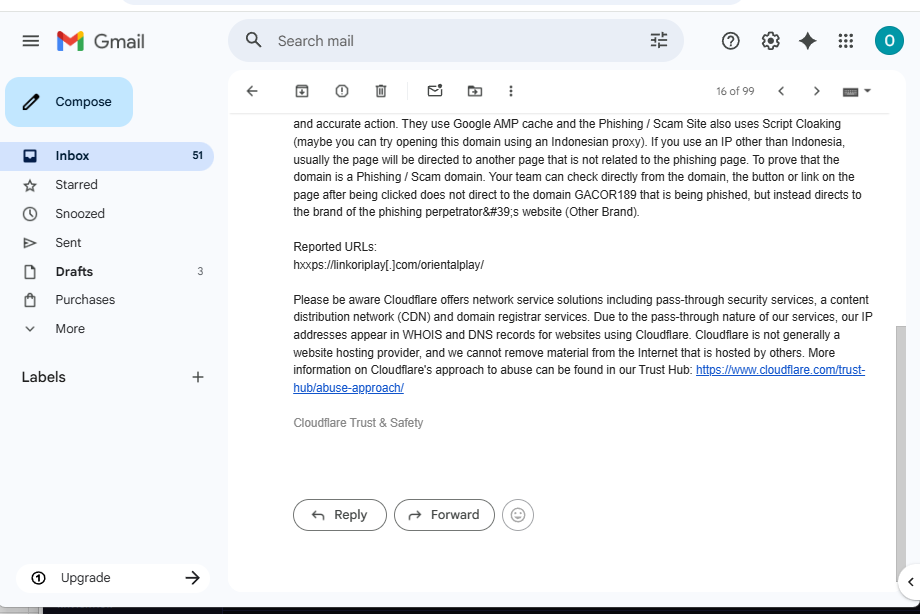Click the email vertical scrollbar
Screen dimensions: 920x614
(x=901, y=453)
